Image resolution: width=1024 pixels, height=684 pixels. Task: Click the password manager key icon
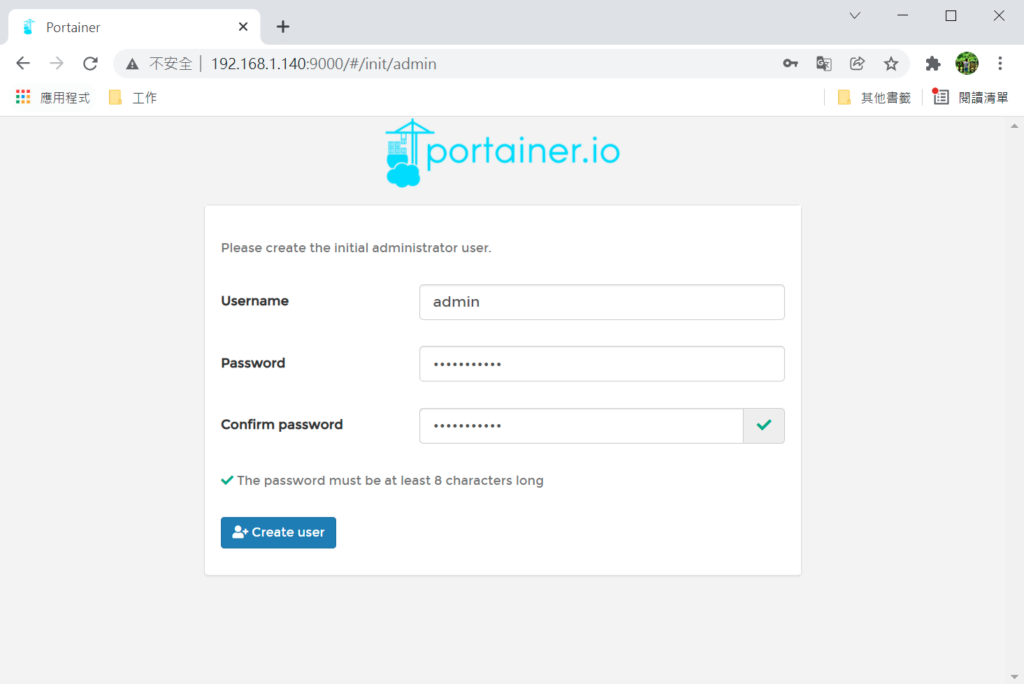click(790, 64)
